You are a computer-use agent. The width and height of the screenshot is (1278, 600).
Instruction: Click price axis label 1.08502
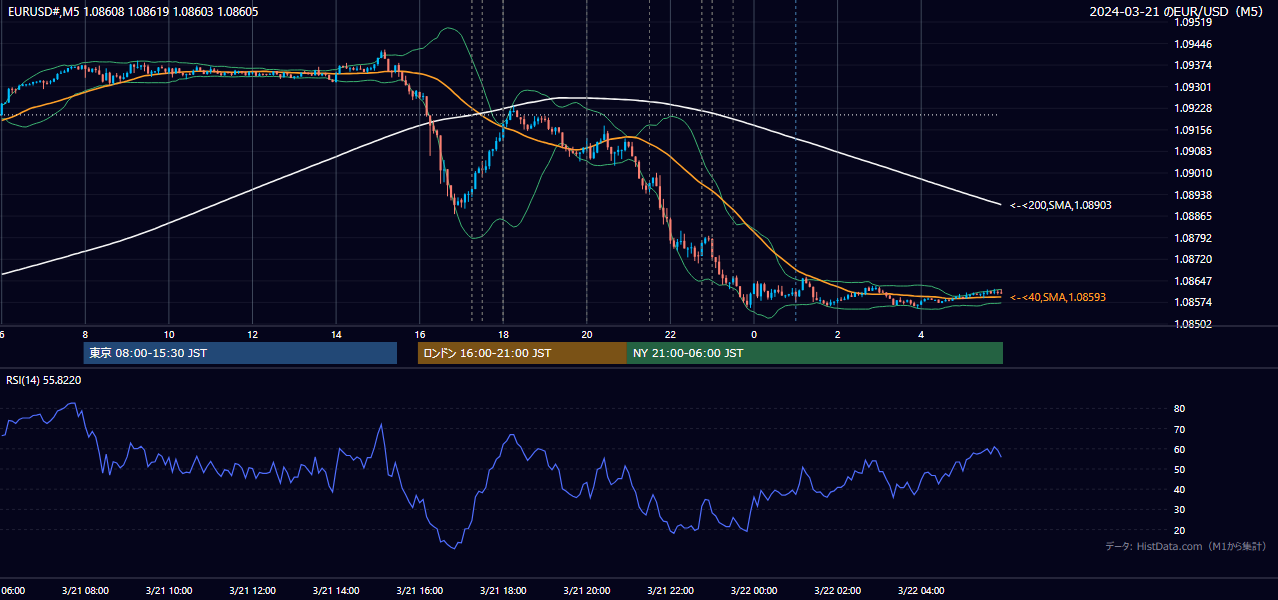[x=1194, y=324]
